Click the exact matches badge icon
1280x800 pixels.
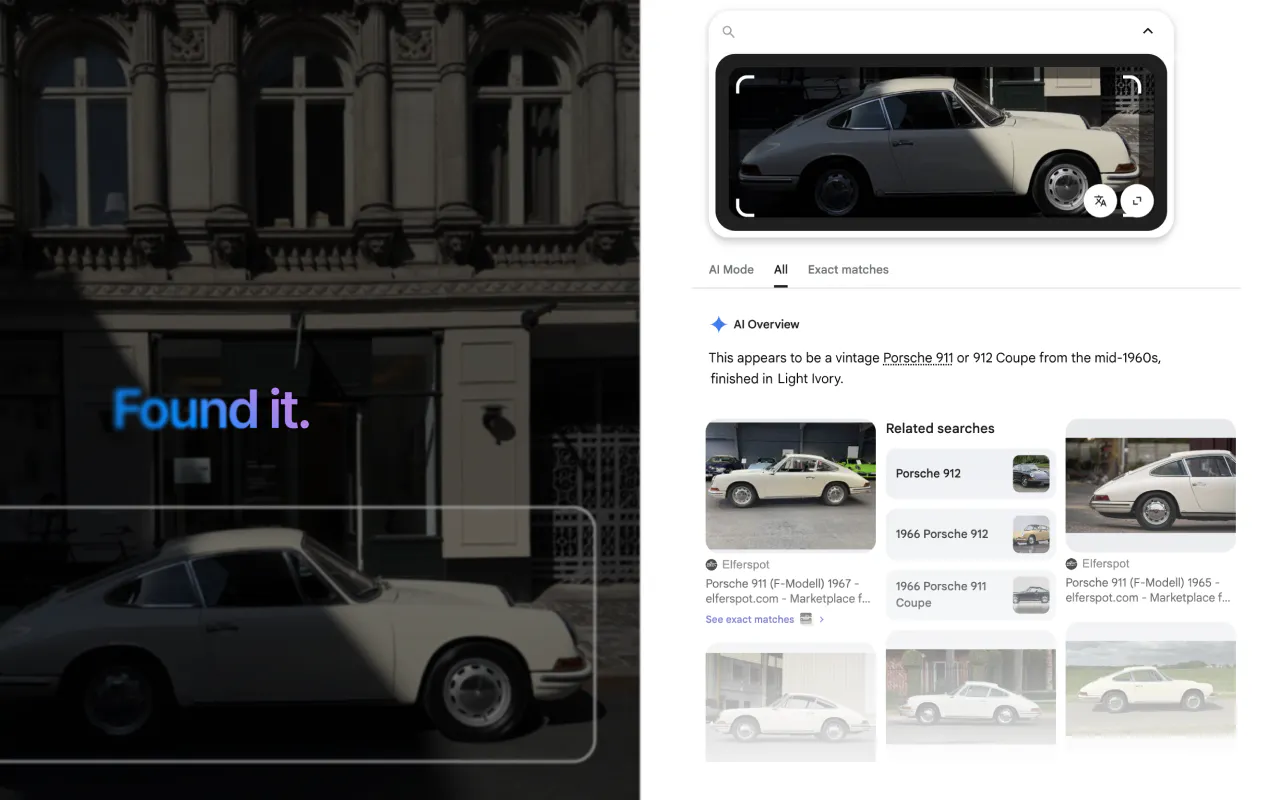[x=806, y=620]
